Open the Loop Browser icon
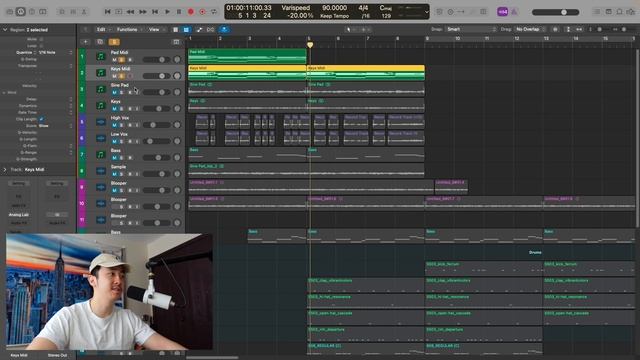This screenshot has height=360, width=640. (619, 12)
